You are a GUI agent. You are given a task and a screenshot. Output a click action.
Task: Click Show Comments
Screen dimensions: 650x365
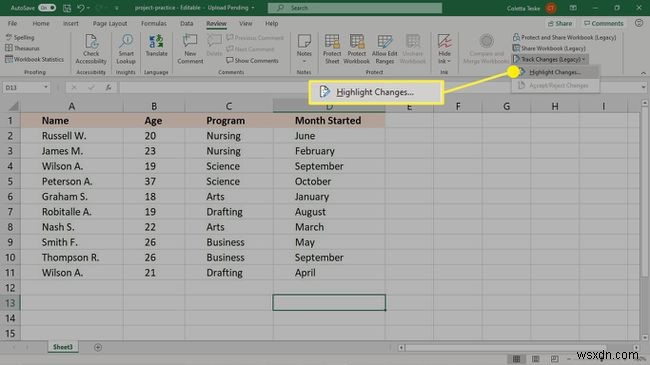coord(252,61)
